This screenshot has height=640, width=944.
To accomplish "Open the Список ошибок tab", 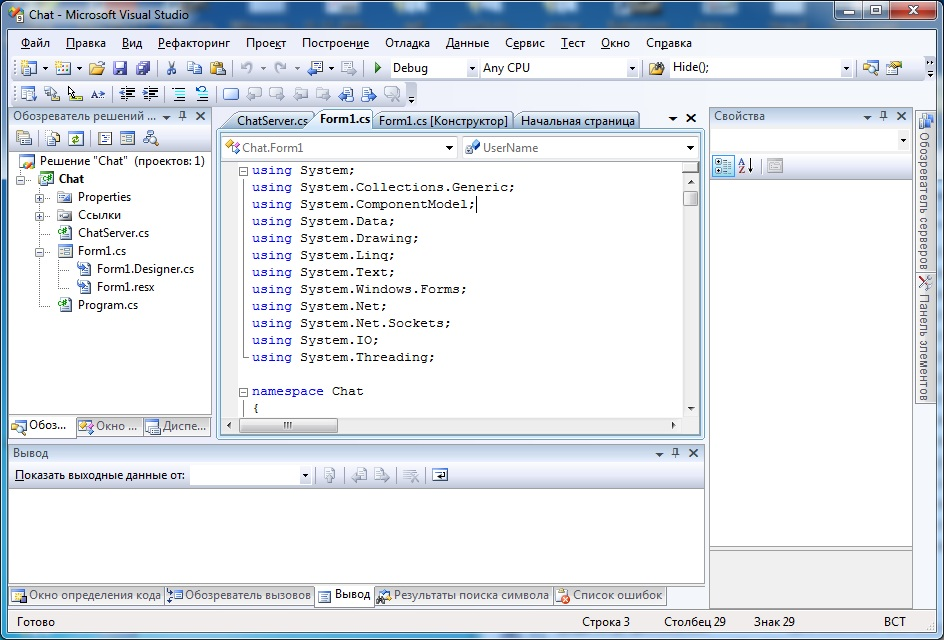I will tap(610, 595).
